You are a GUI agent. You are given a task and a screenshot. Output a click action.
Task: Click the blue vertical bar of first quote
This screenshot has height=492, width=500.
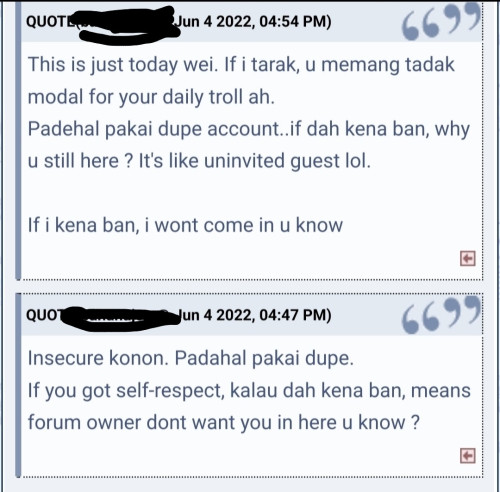[x=18, y=140]
